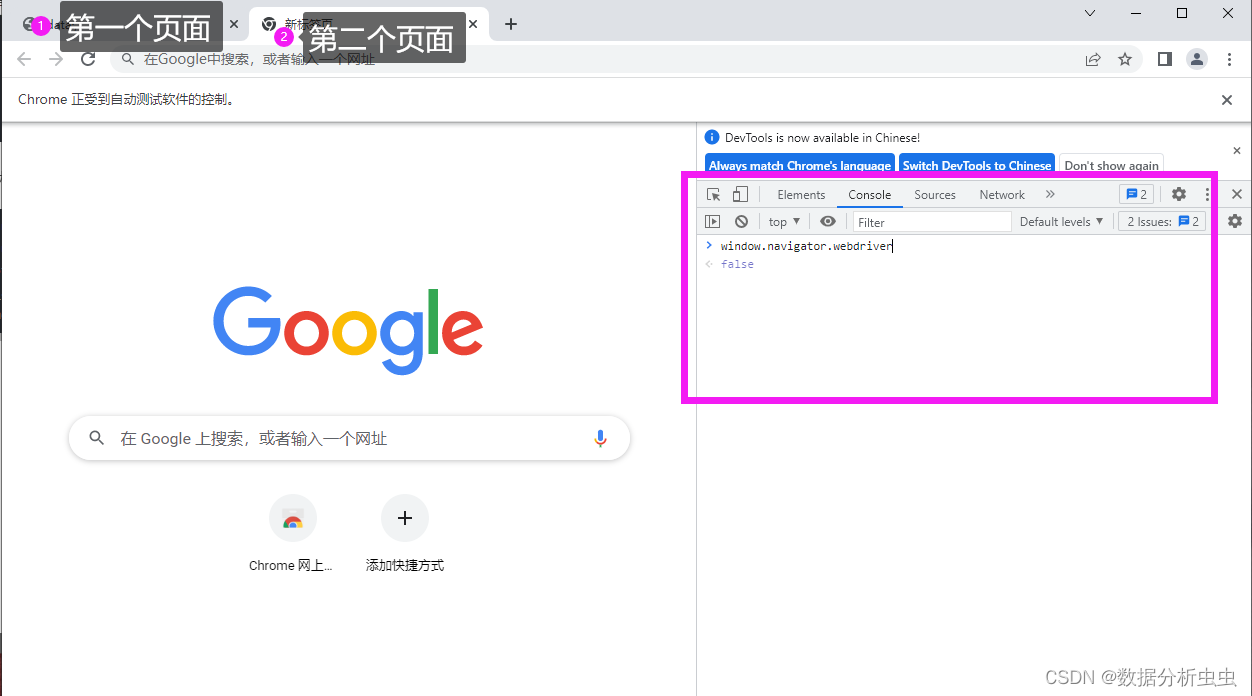Switch to the Sources tab
1252x696 pixels.
tap(935, 195)
